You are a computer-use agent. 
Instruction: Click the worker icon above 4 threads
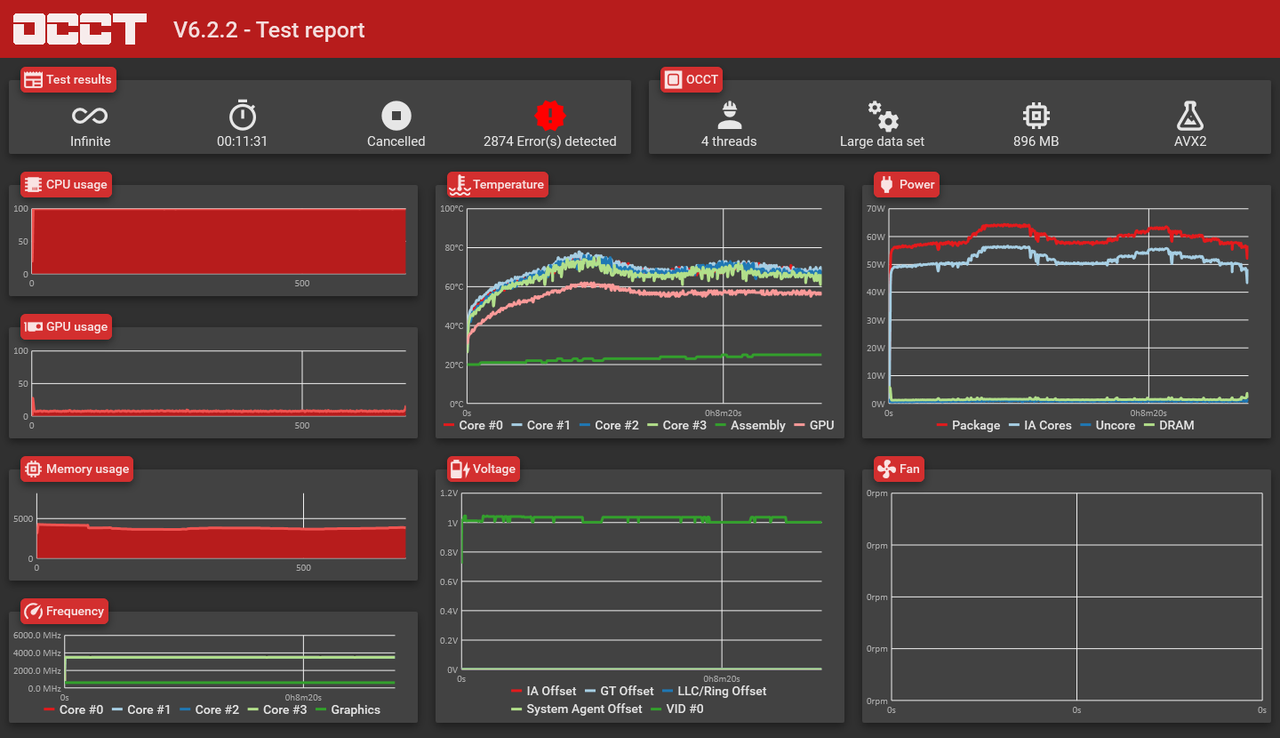[729, 113]
